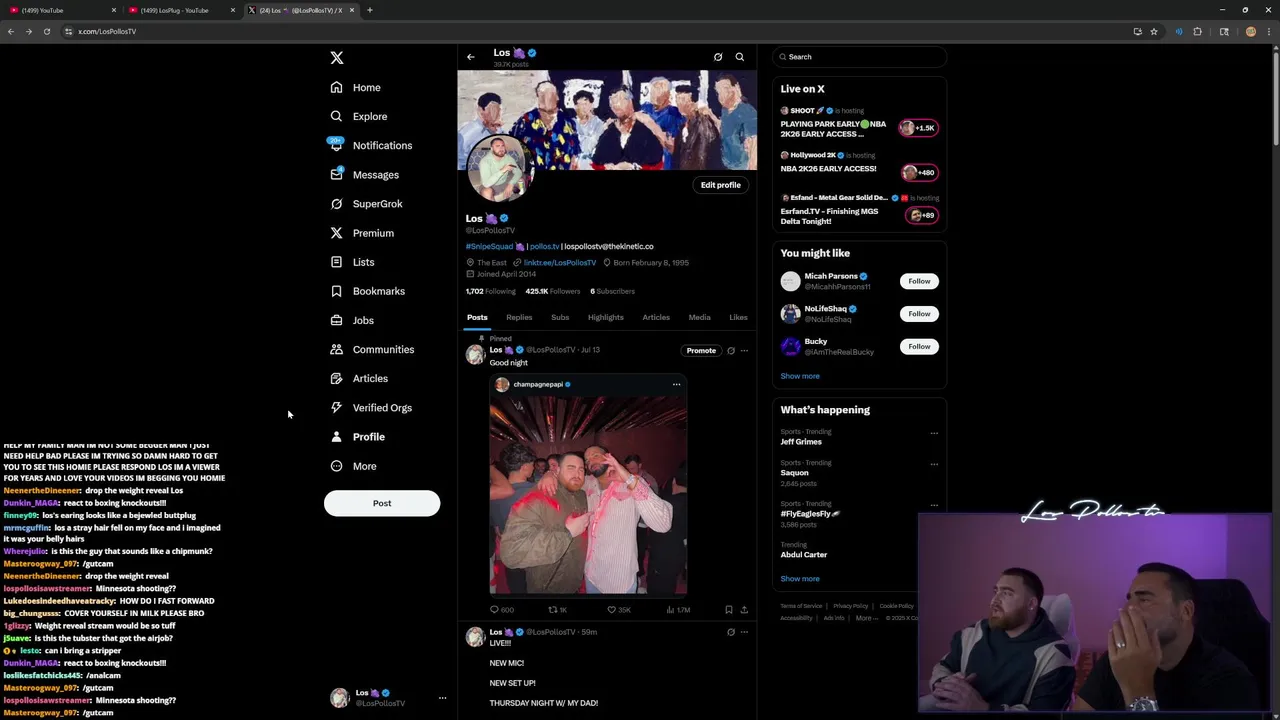
Task: Open Premium in sidebar
Action: pos(362,233)
